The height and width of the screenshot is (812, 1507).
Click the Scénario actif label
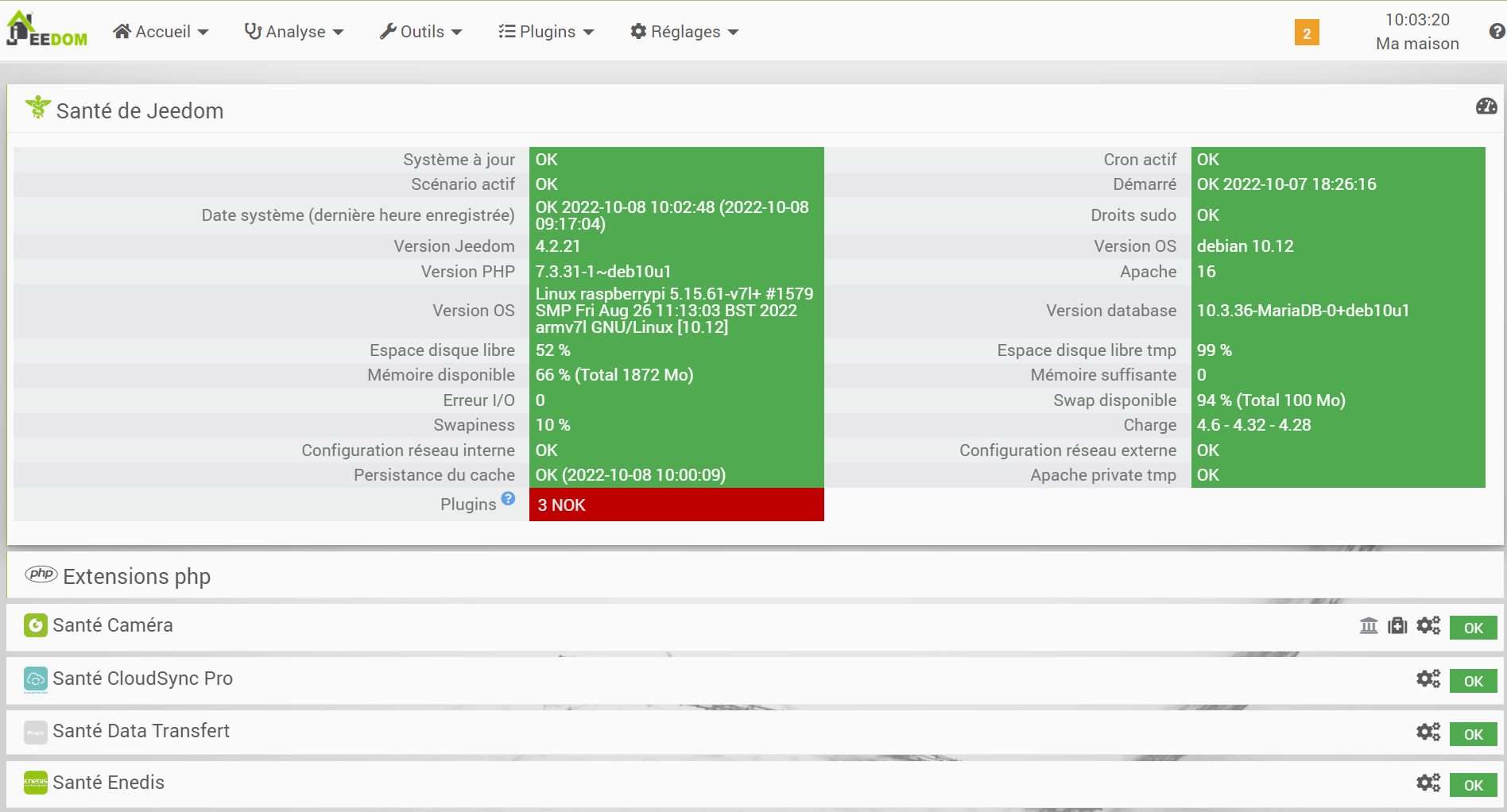[463, 184]
